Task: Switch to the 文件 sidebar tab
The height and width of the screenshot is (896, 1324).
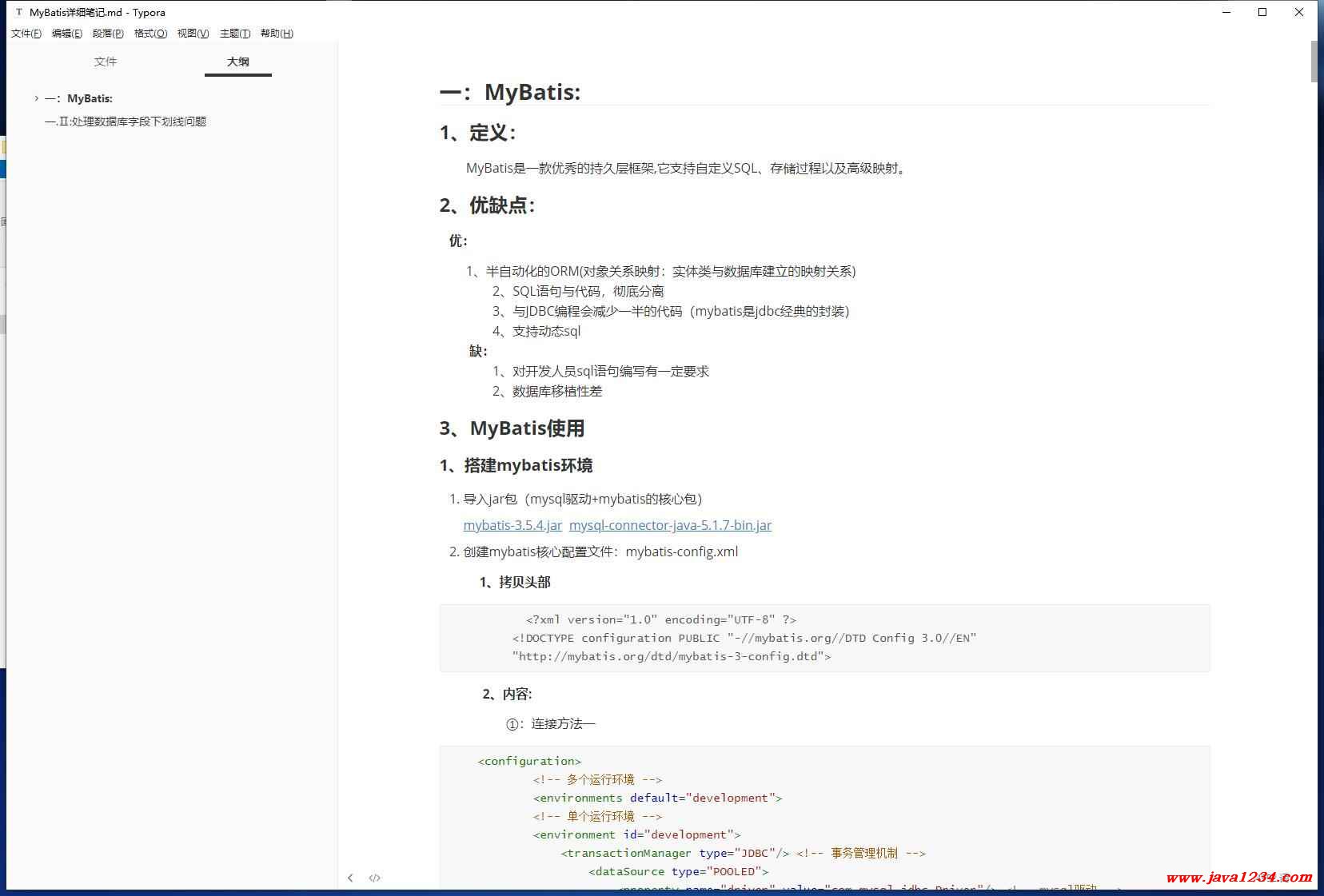Action: (106, 62)
